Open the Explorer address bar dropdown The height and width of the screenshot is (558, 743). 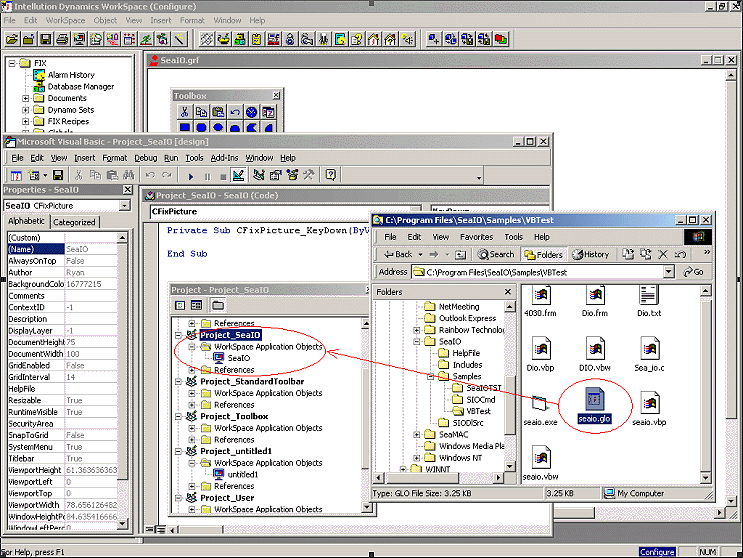pos(669,272)
